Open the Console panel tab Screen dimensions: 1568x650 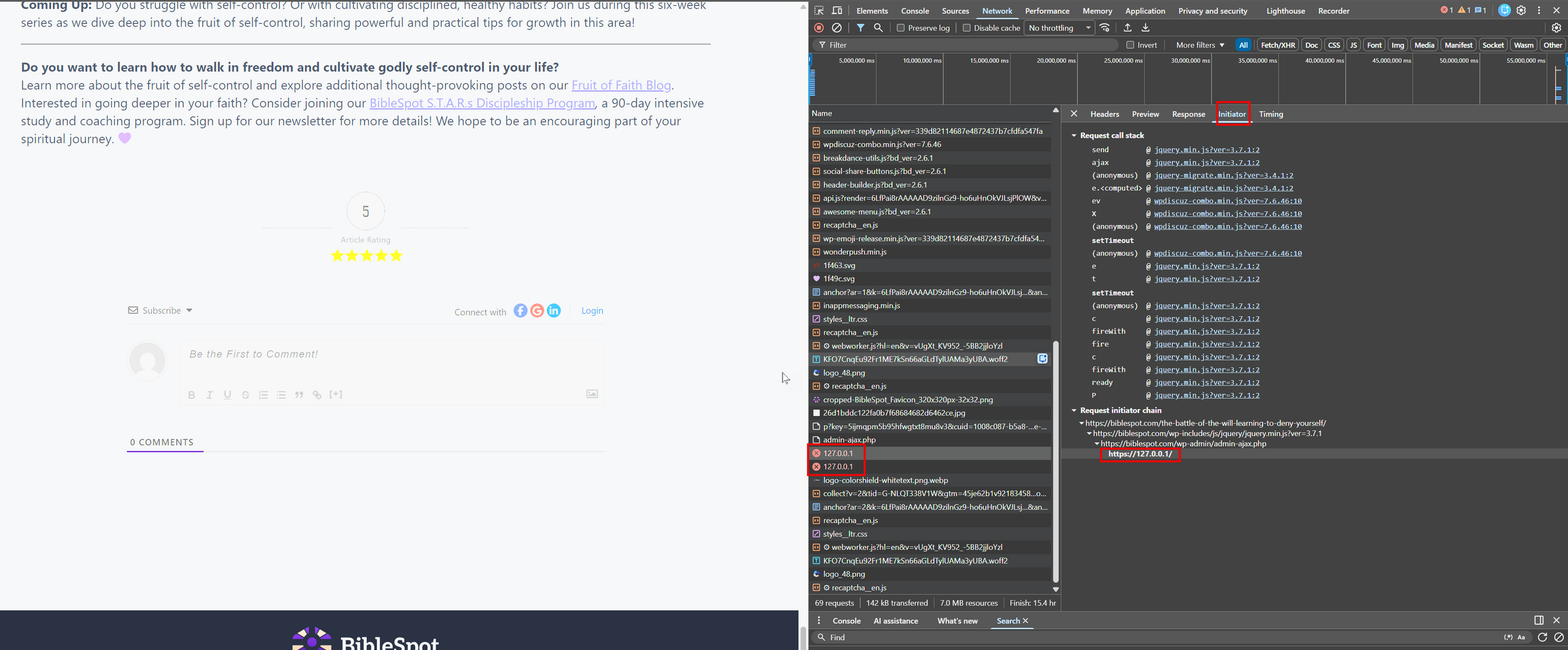point(914,11)
